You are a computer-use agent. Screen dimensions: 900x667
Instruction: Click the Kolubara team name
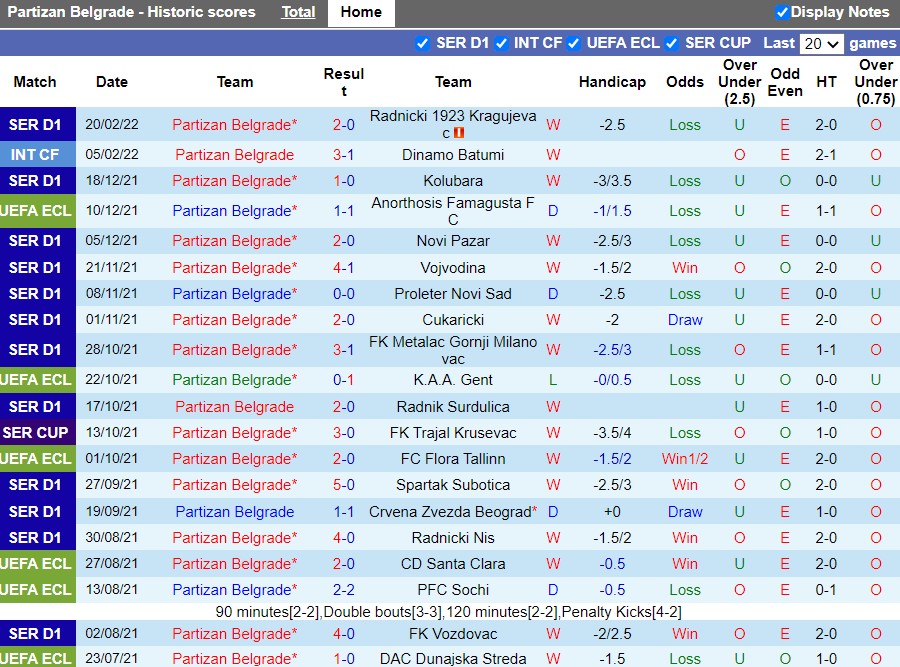pyautogui.click(x=453, y=181)
